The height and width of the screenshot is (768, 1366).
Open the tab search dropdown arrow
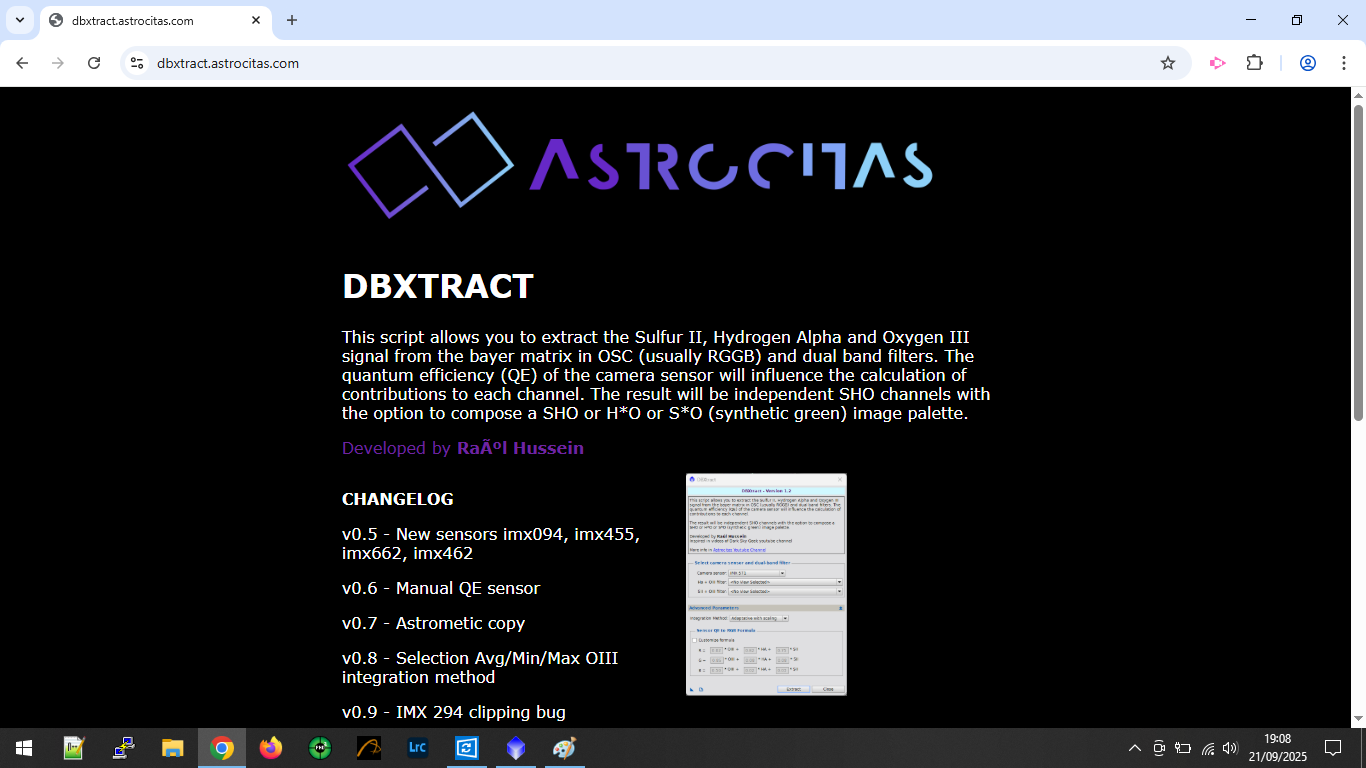(19, 20)
